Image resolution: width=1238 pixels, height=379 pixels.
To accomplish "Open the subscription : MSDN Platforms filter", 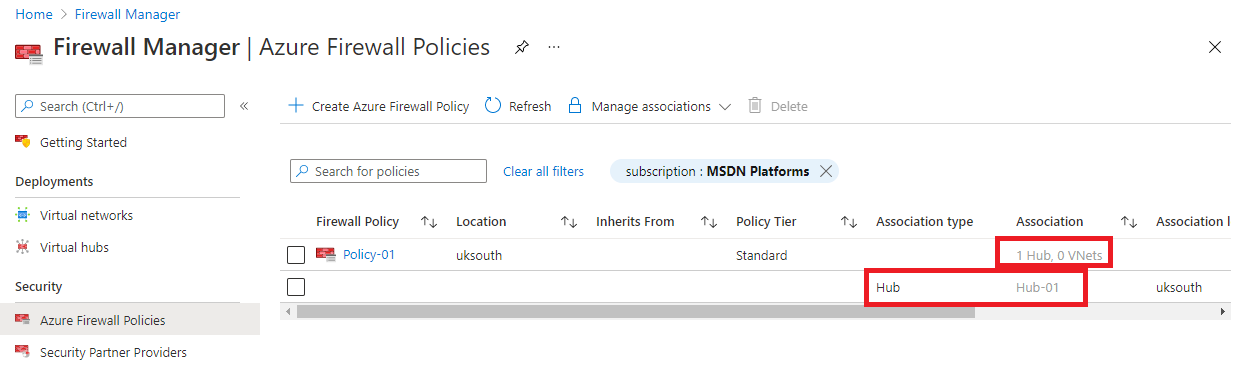I will [x=717, y=171].
